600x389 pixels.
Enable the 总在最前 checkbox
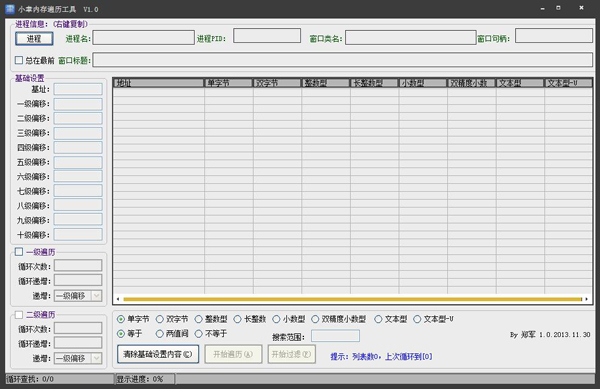click(x=19, y=60)
